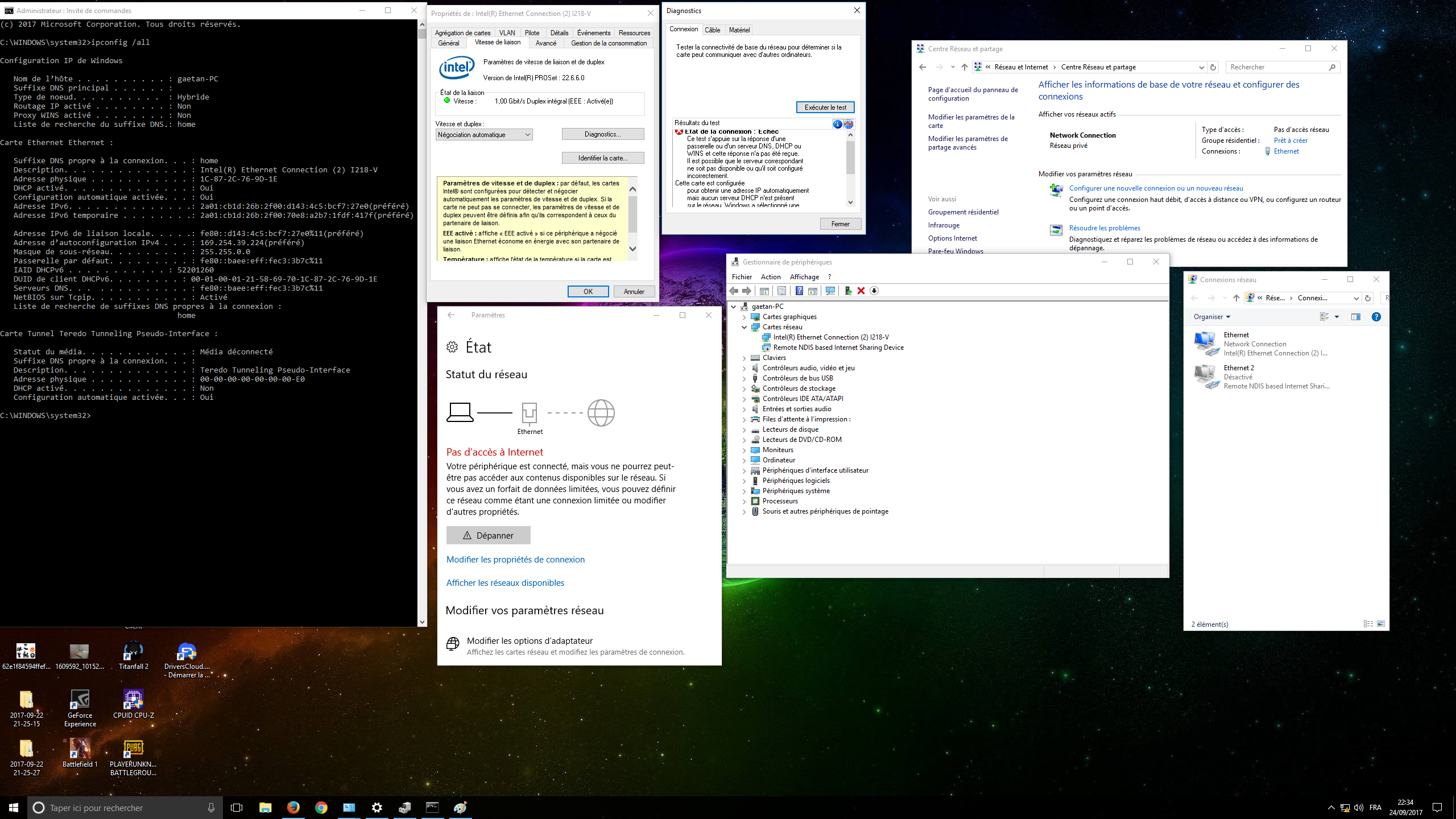Expand the Cartes graphiques tree node

[x=744, y=317]
